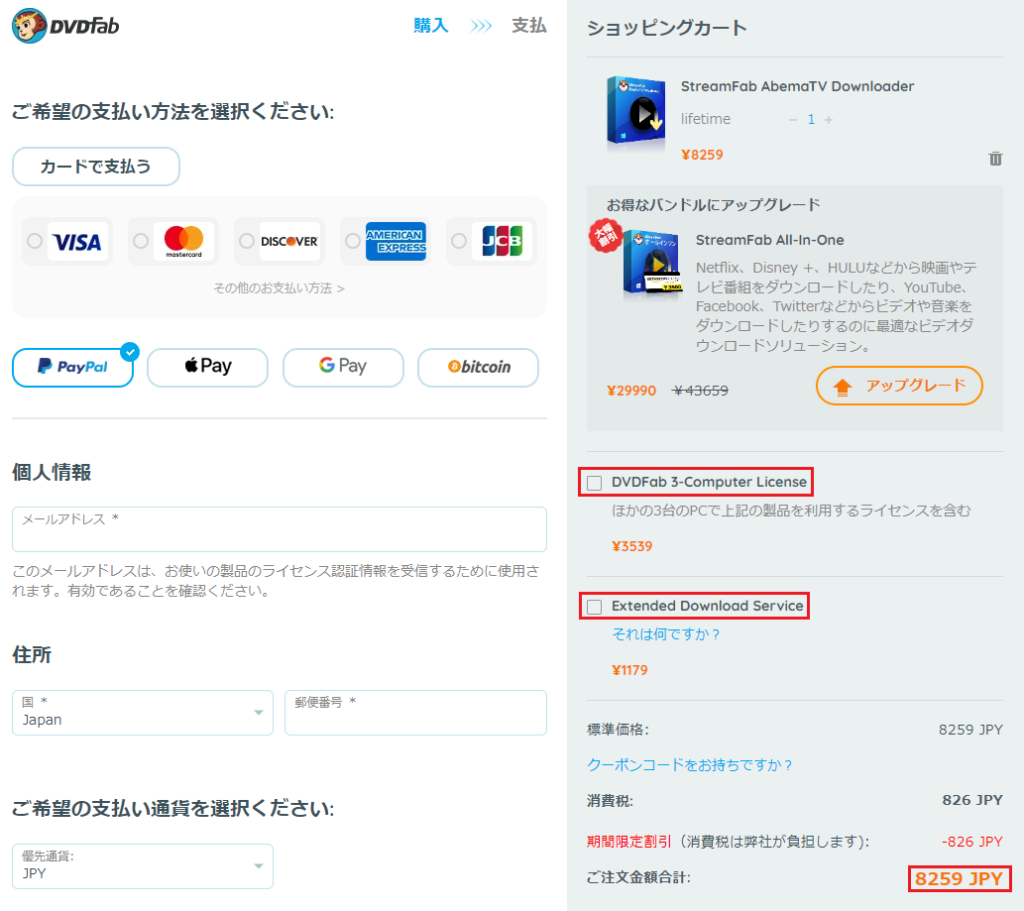The image size is (1024, 911).
Task: Select the American Express radio button
Action: (x=353, y=241)
